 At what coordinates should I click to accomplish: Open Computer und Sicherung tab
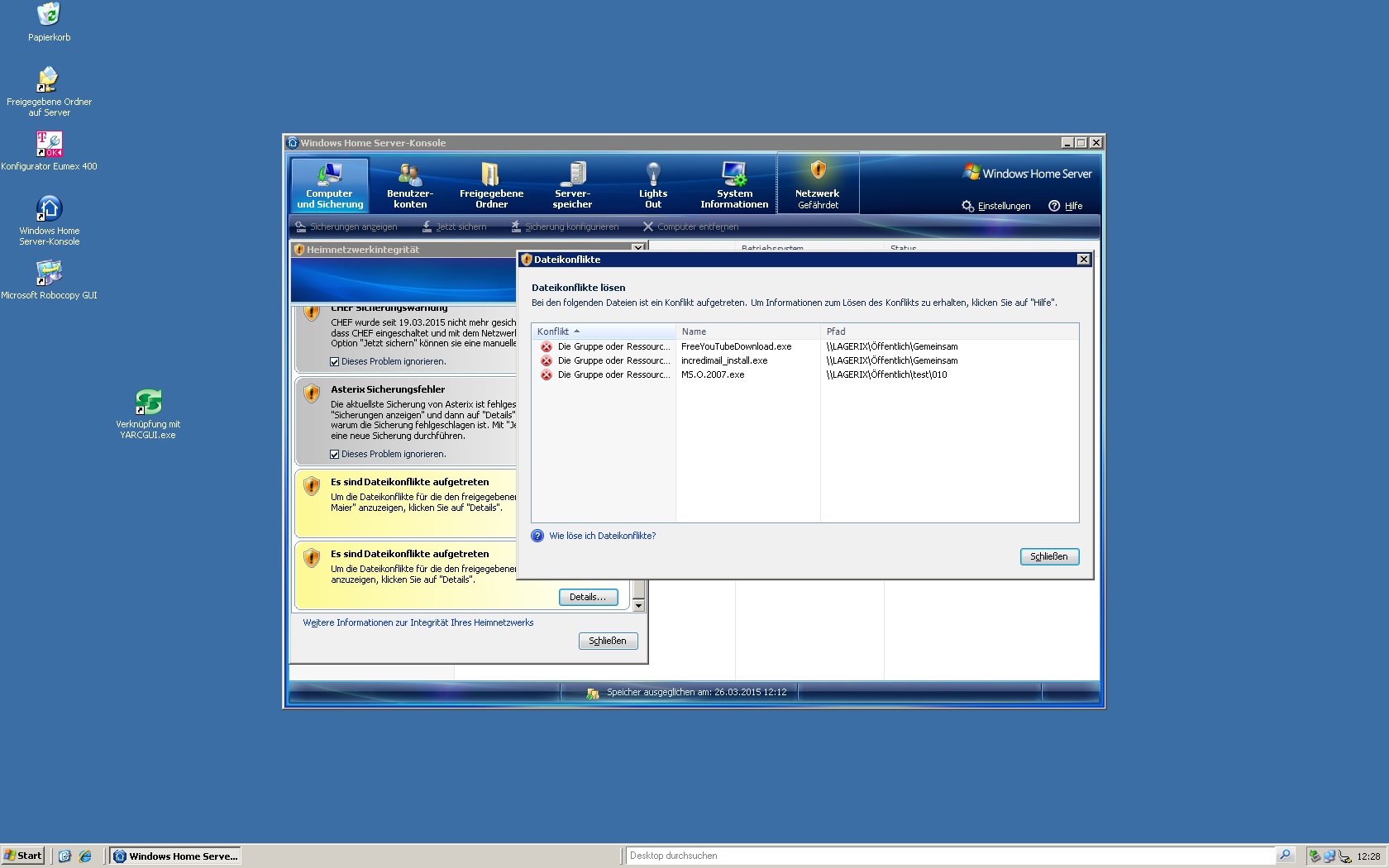point(330,185)
